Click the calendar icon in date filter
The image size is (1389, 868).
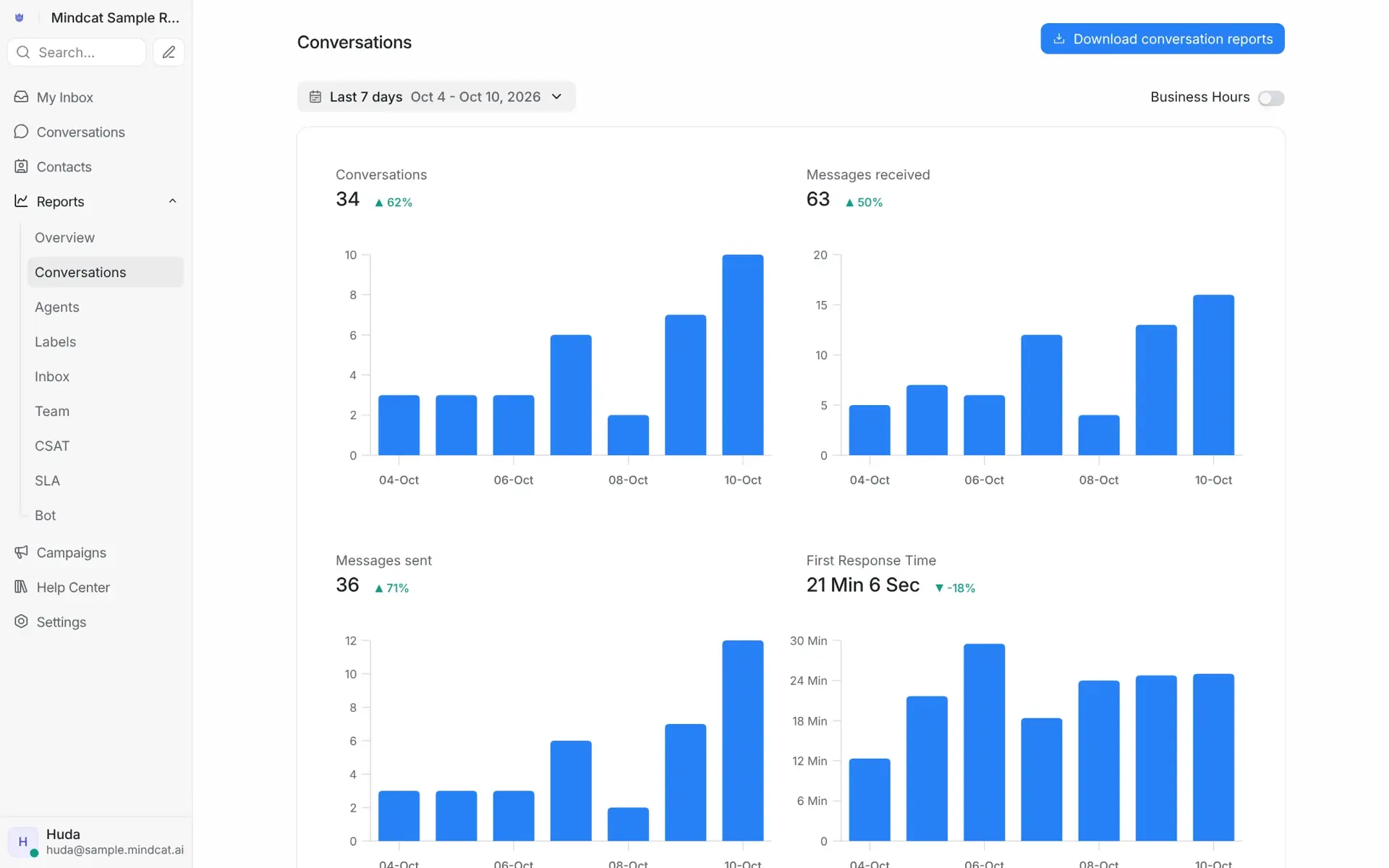[315, 97]
